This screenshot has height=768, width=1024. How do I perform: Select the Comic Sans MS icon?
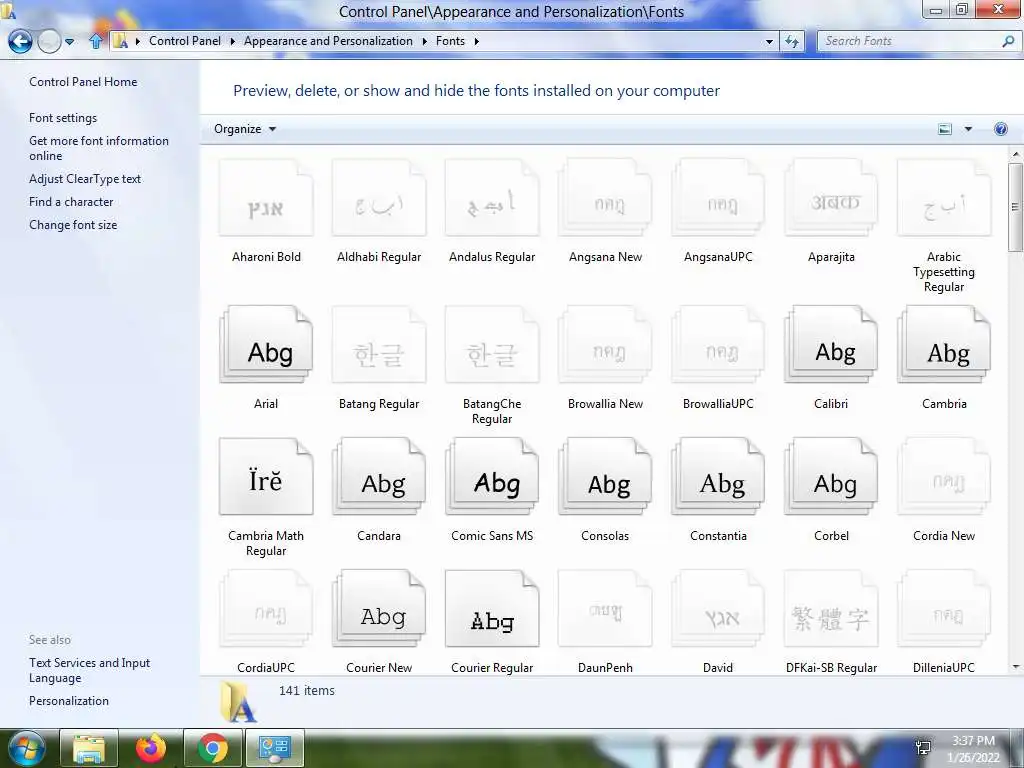point(492,477)
